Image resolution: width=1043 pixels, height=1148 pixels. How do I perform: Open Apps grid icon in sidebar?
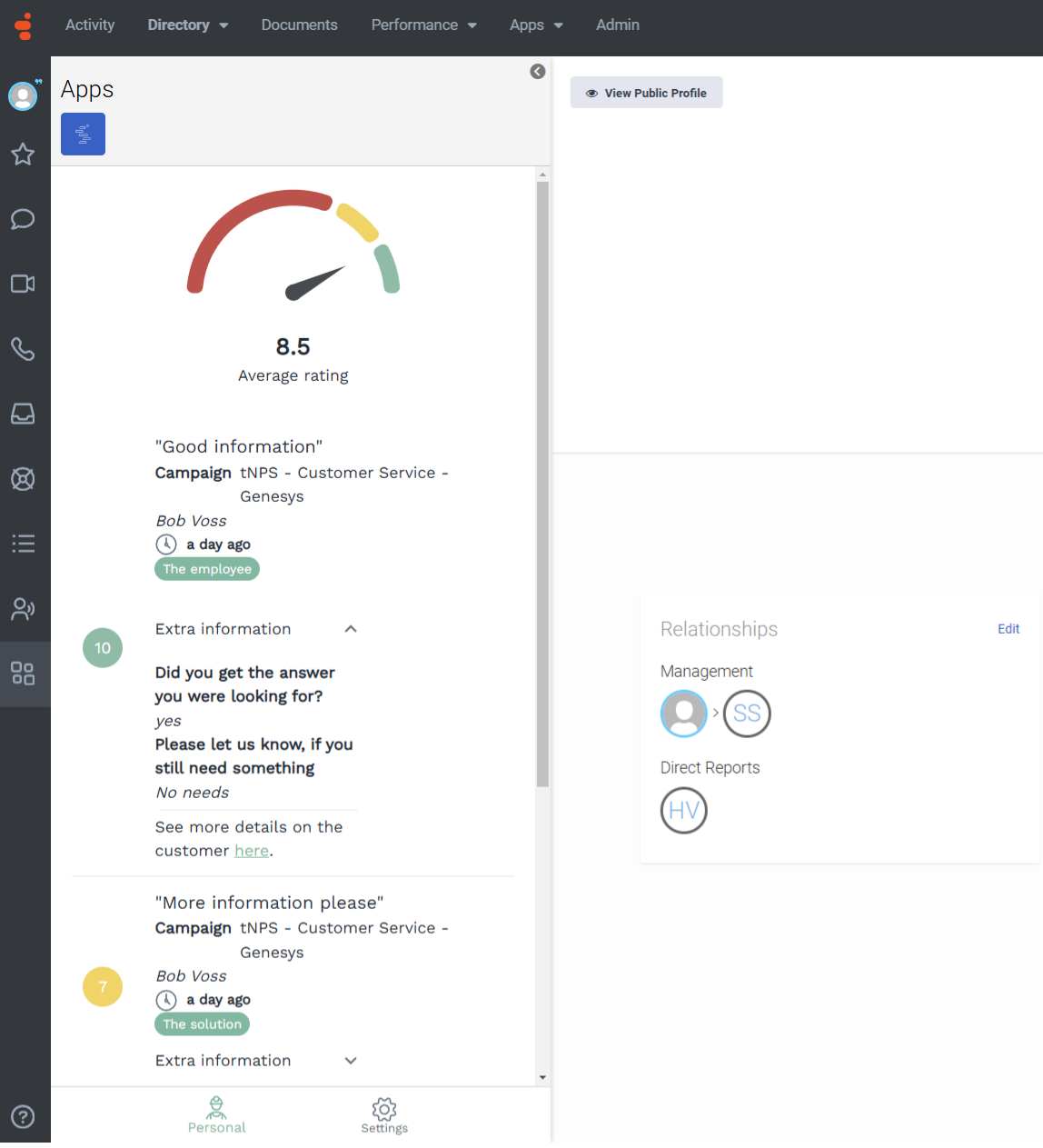tap(23, 674)
